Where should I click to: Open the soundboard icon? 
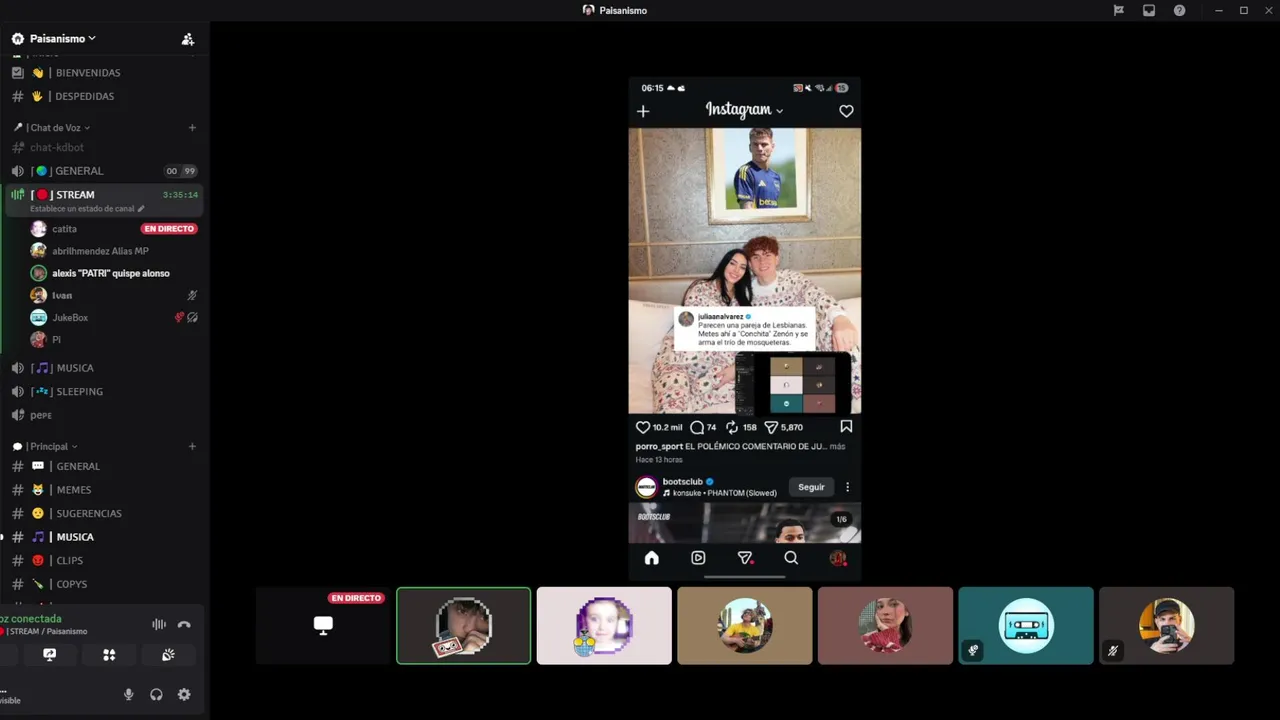[x=168, y=655]
